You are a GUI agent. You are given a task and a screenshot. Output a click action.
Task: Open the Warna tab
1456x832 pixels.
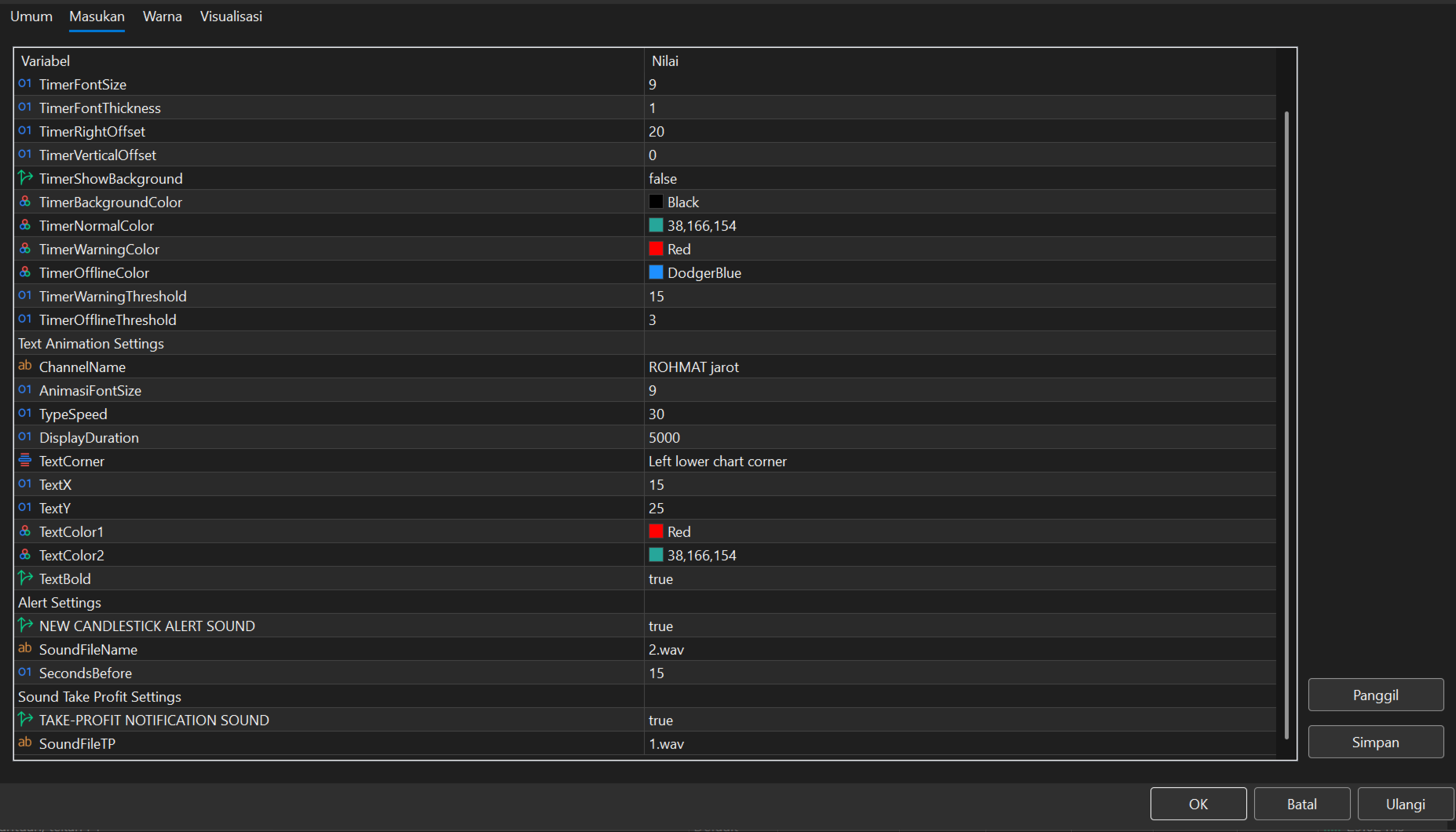pyautogui.click(x=163, y=16)
